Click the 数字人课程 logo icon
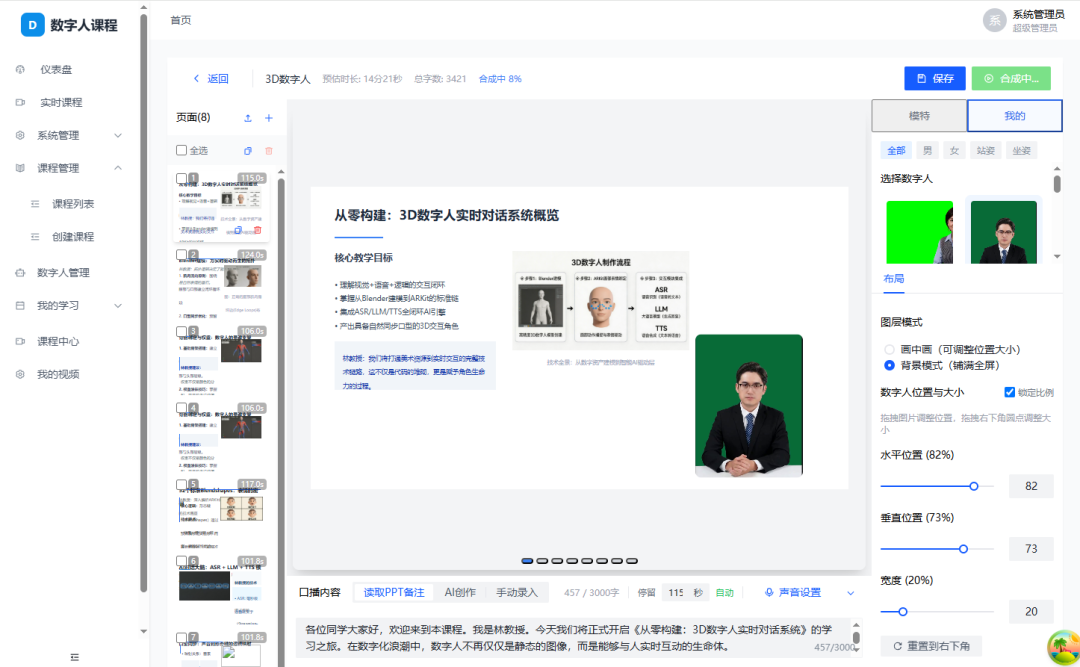 tap(32, 25)
